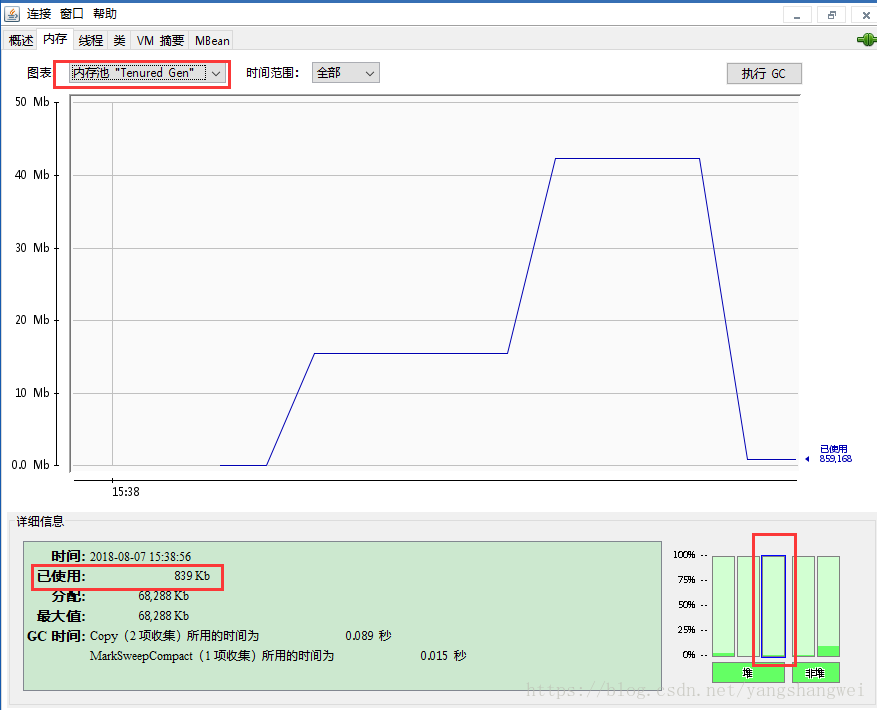Switch to the 线程 tab
This screenshot has width=877, height=710.
pyautogui.click(x=90, y=40)
